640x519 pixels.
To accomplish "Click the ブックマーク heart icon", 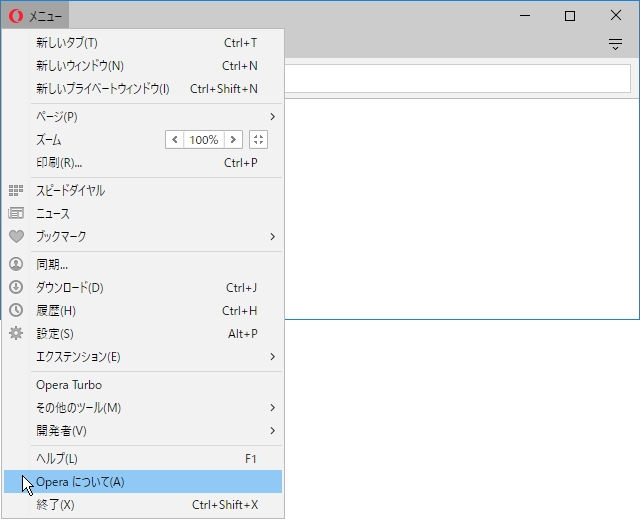I will 16,237.
